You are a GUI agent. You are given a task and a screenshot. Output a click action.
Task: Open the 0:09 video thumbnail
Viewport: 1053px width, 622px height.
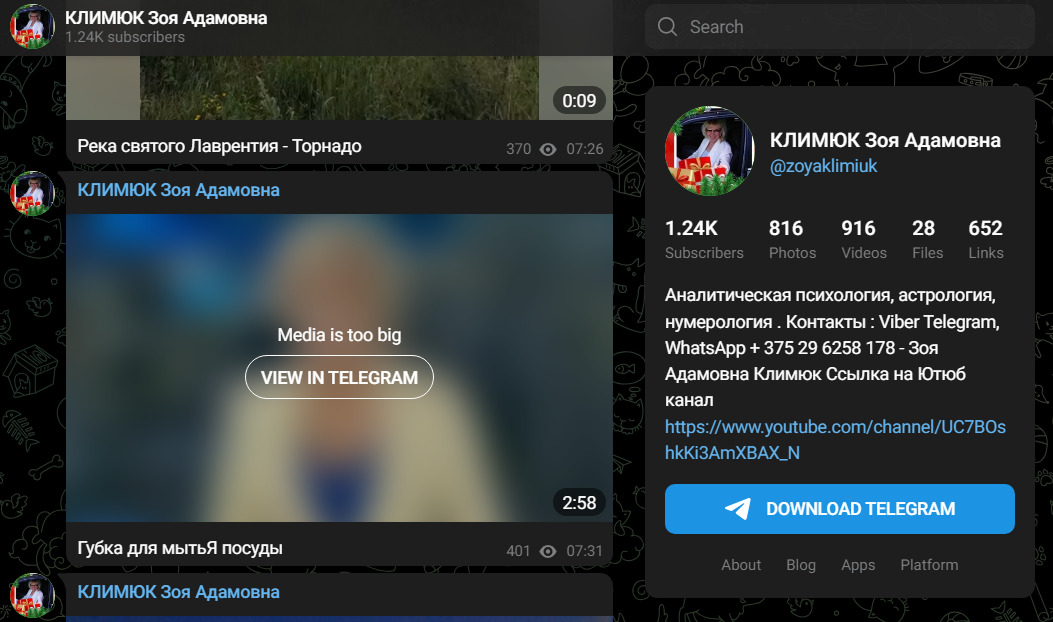(x=339, y=88)
